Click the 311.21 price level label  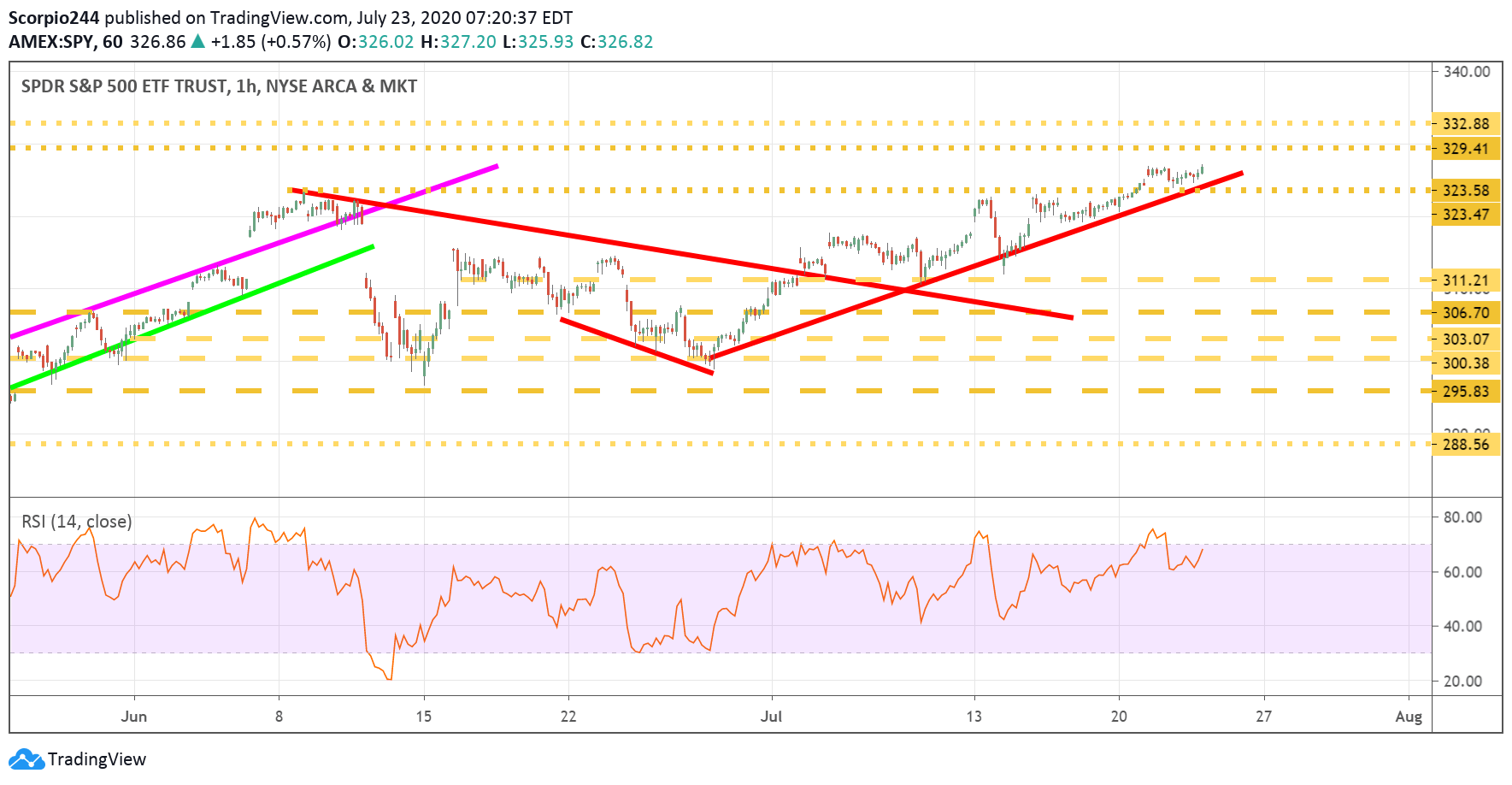coord(1466,280)
